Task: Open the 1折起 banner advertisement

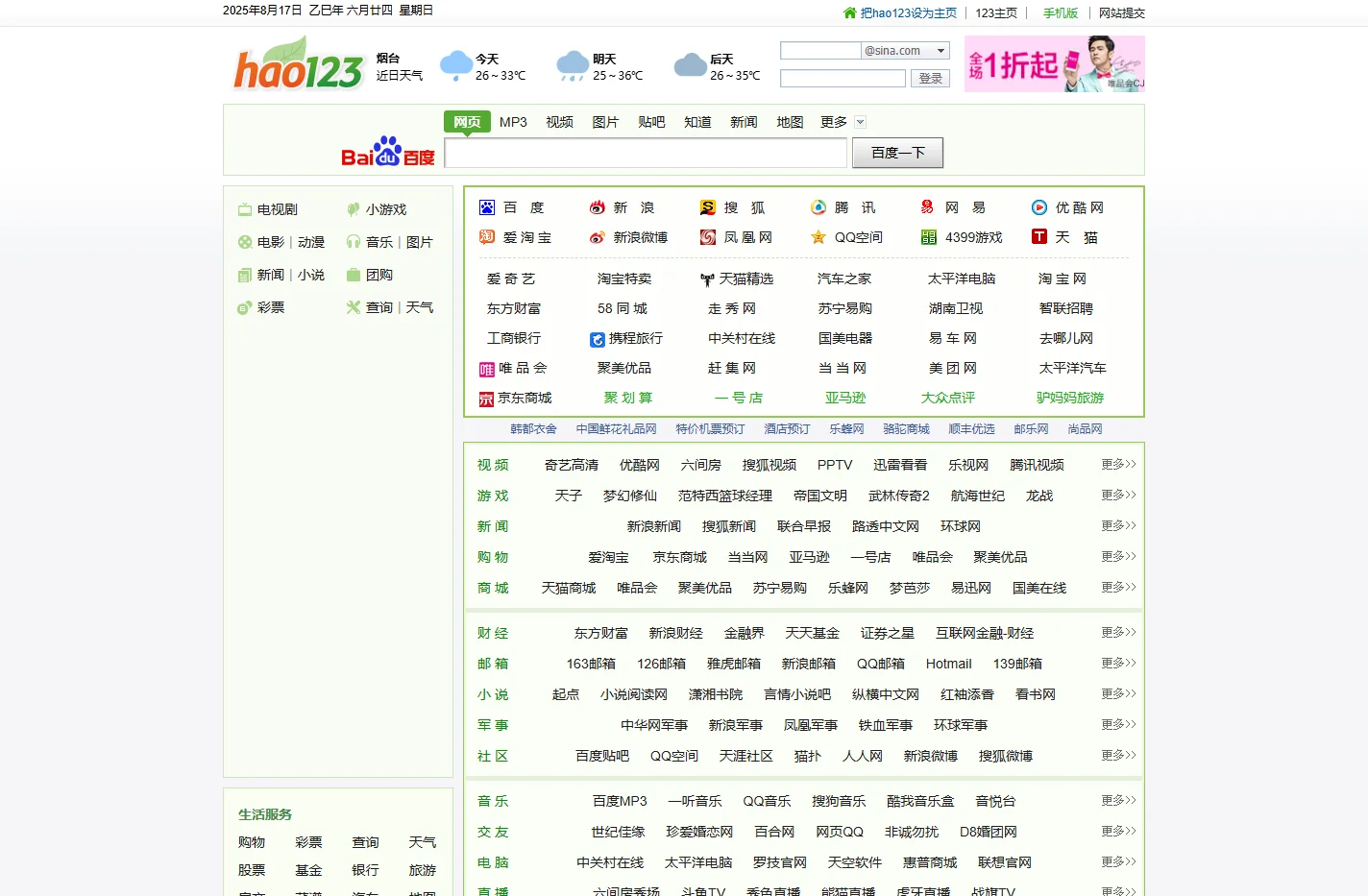Action: point(1055,64)
